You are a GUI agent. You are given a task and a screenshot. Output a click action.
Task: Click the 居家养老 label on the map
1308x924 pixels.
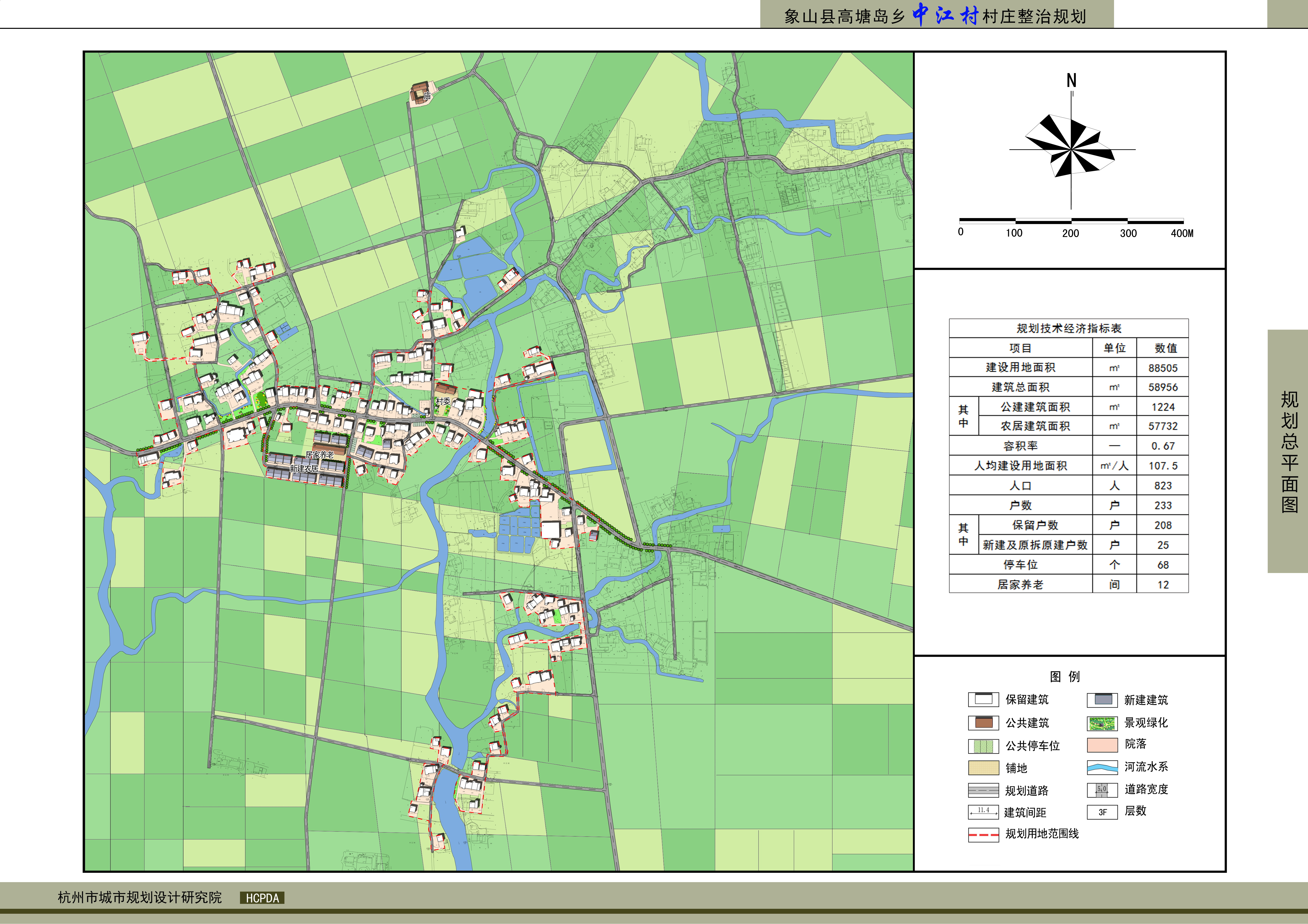pos(320,455)
